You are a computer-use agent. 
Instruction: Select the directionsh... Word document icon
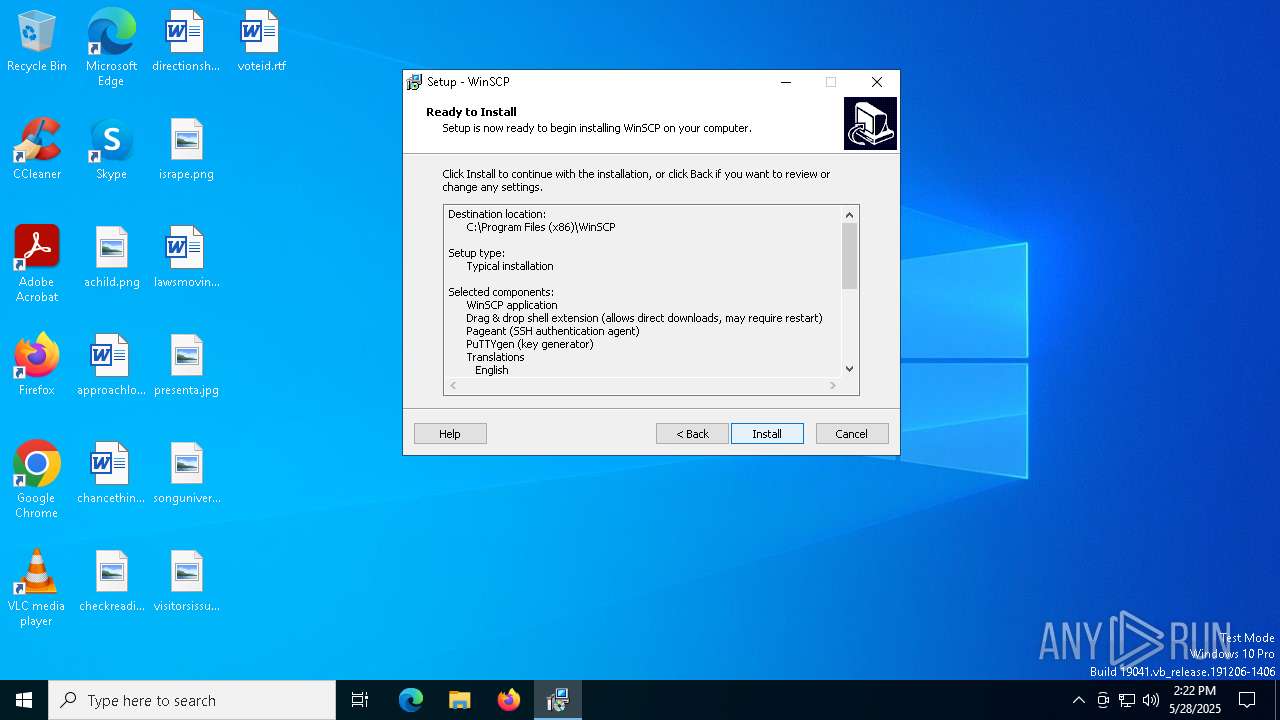(x=186, y=42)
